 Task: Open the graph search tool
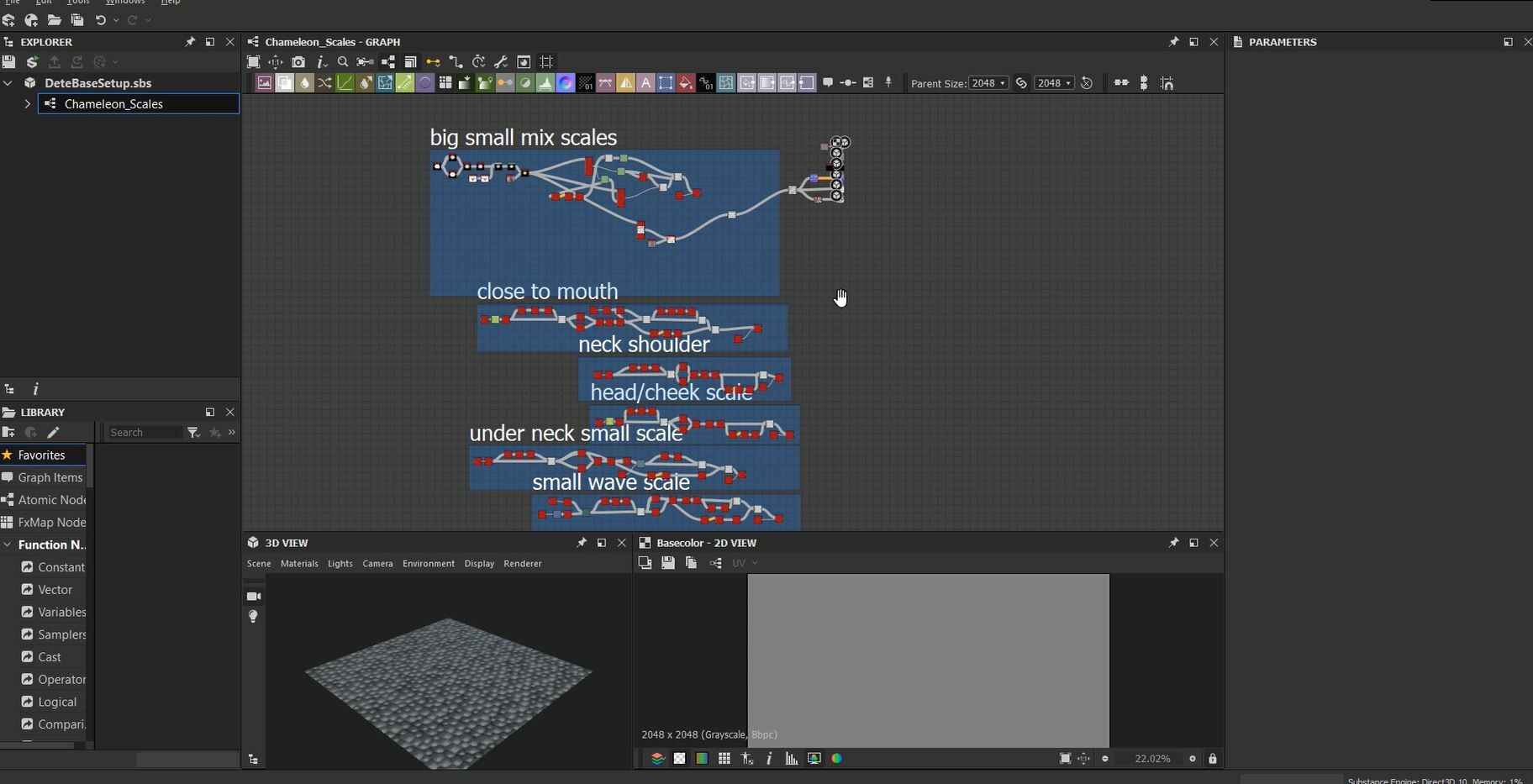(x=343, y=61)
